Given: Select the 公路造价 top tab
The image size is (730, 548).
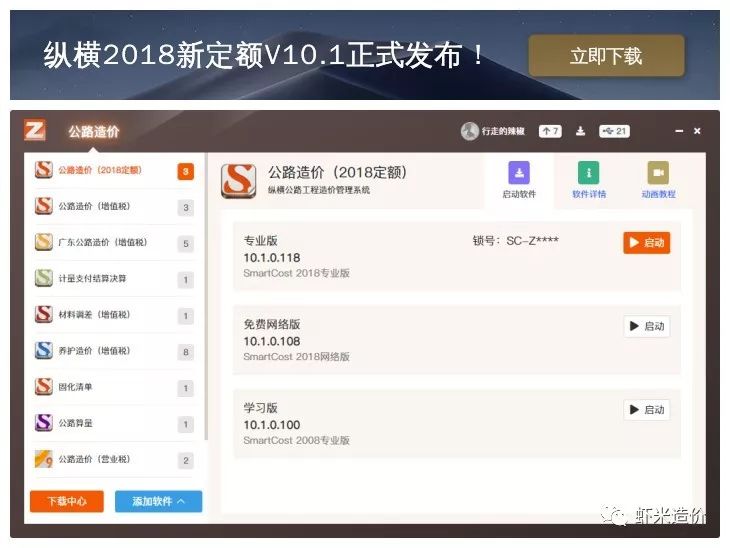Looking at the screenshot, I should click(94, 132).
